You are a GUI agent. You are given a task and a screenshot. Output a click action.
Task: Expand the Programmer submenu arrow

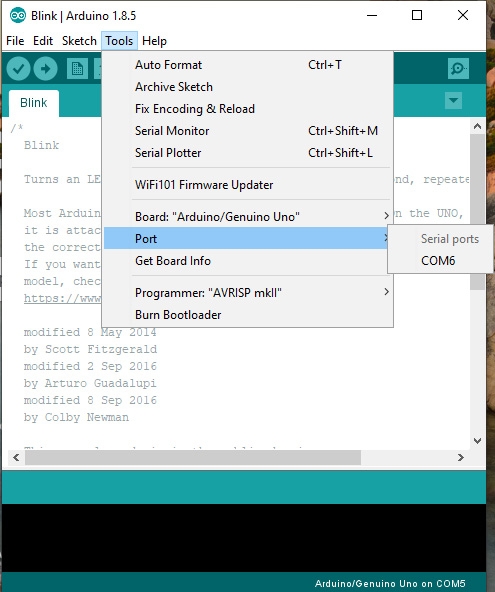tap(386, 291)
